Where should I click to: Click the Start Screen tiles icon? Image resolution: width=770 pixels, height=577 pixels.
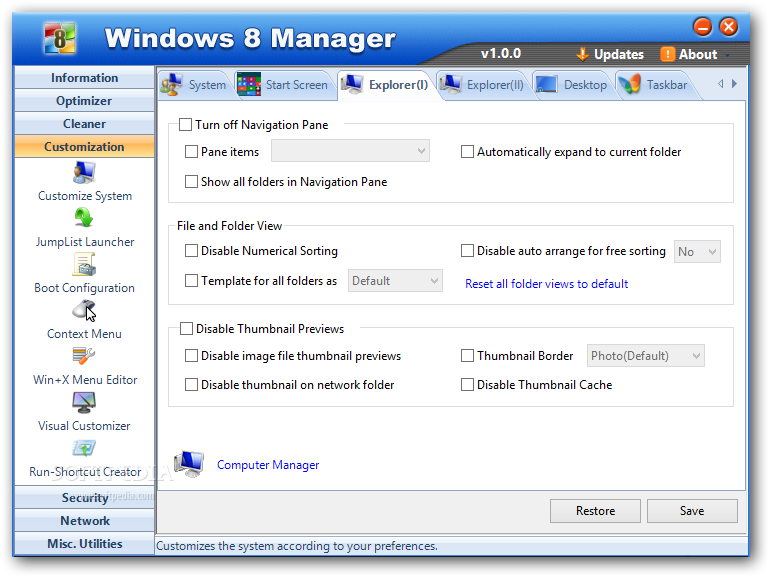pyautogui.click(x=249, y=84)
